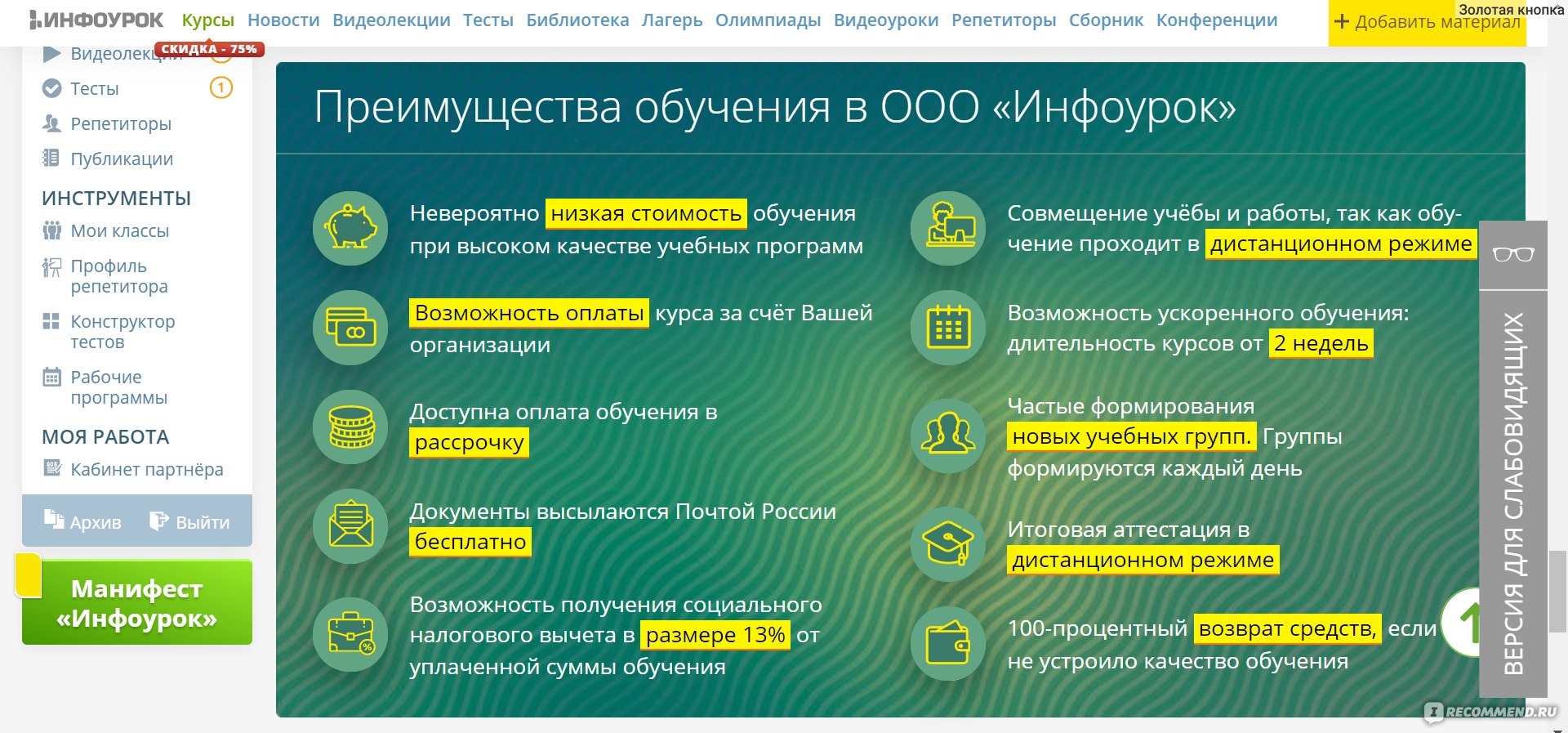Click the Инфоурок logo

(x=96, y=20)
